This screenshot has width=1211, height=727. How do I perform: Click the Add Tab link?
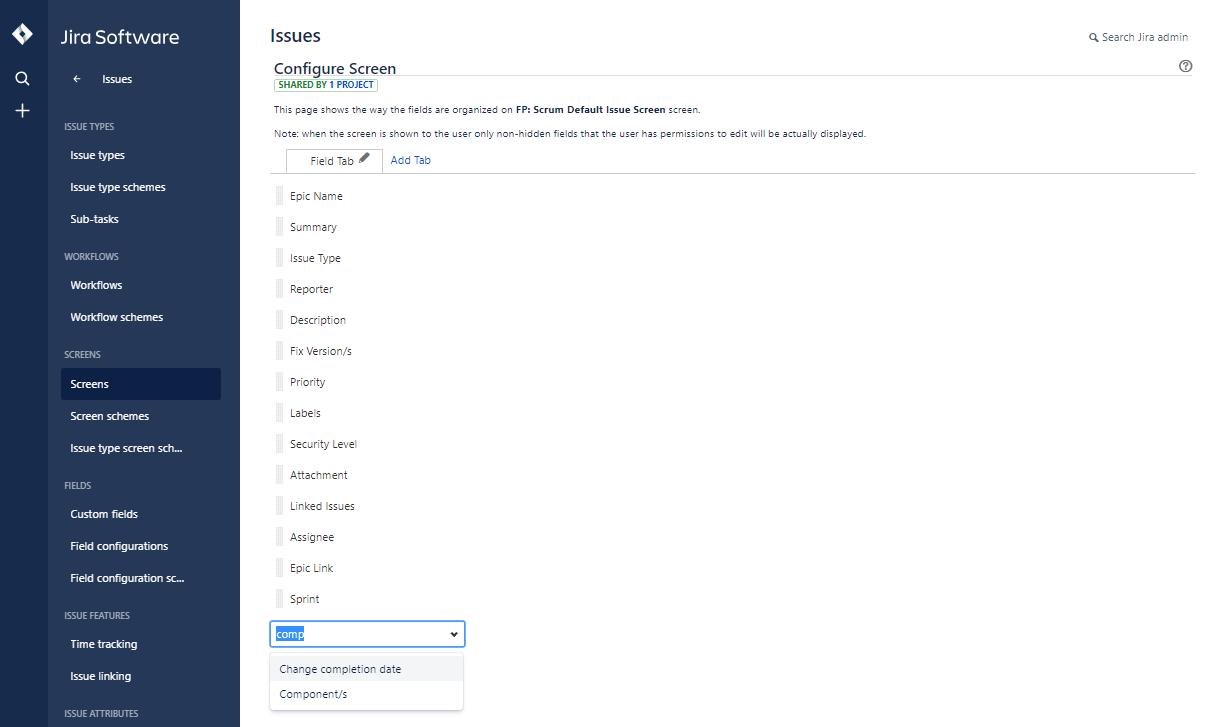[x=411, y=160]
